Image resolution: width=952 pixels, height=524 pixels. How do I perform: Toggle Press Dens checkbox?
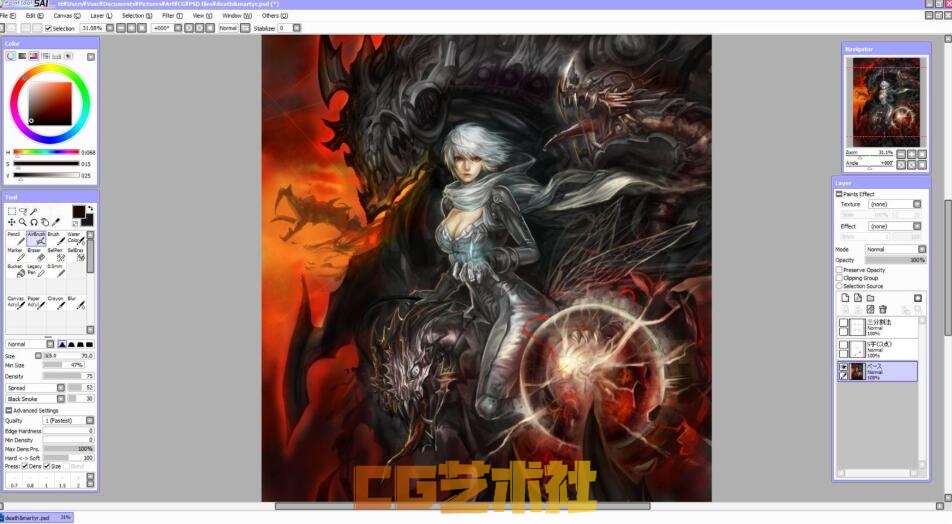25,466
